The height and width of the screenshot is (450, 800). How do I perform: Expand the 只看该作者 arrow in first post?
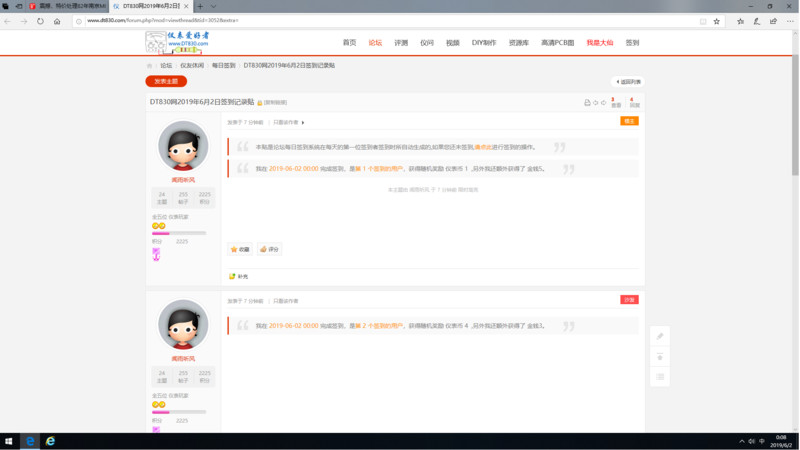click(303, 123)
